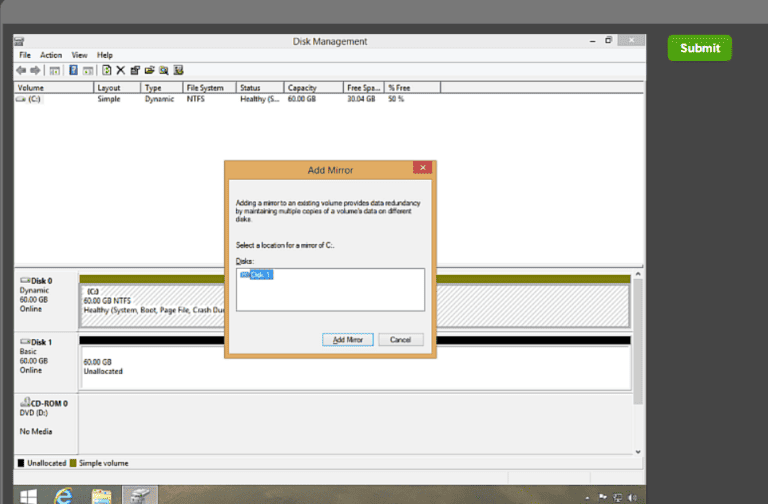Click the Back arrow toolbar icon
Screen dimensions: 768x504
[x=22, y=70]
